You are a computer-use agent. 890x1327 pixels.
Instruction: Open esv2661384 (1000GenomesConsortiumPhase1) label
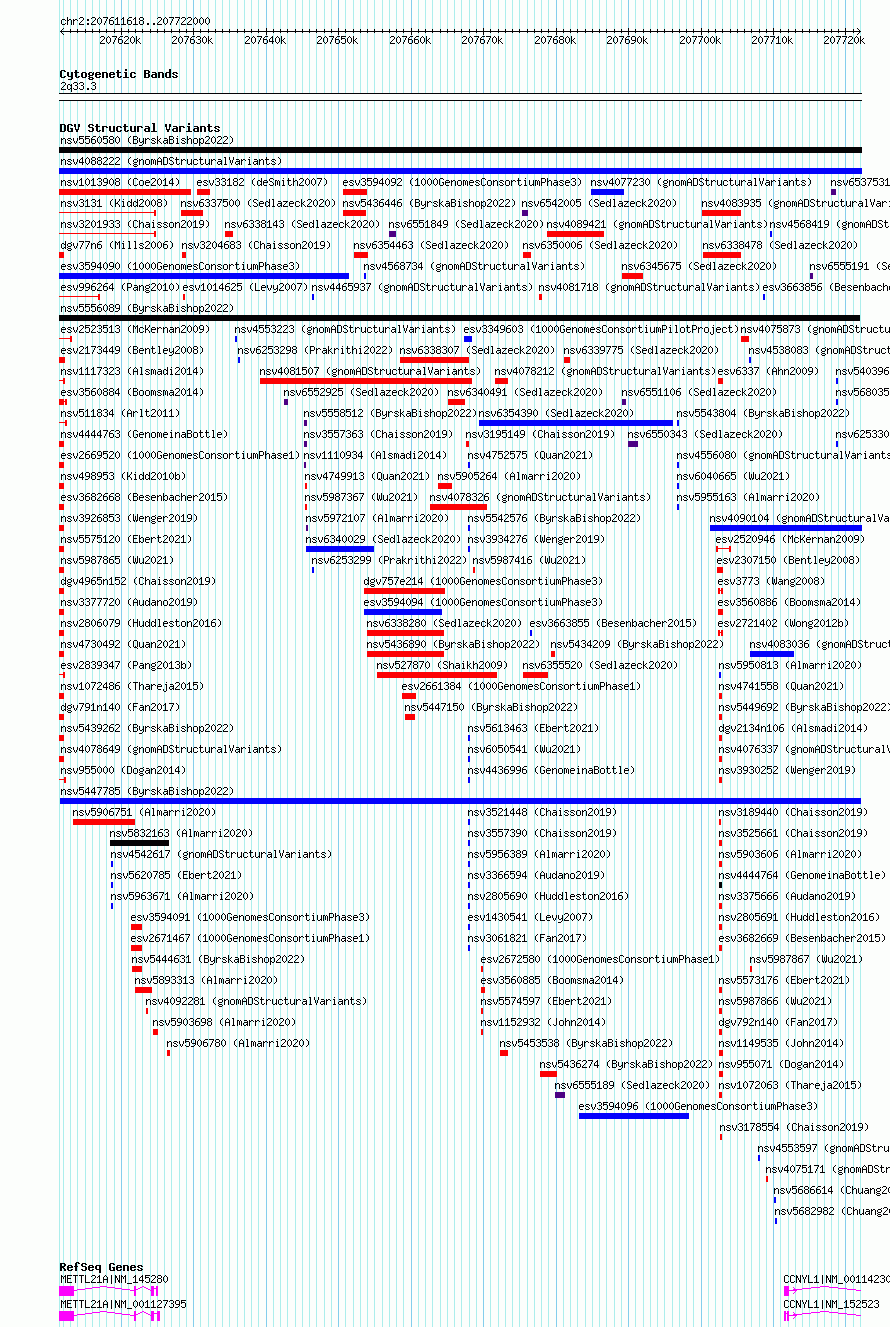tap(521, 686)
